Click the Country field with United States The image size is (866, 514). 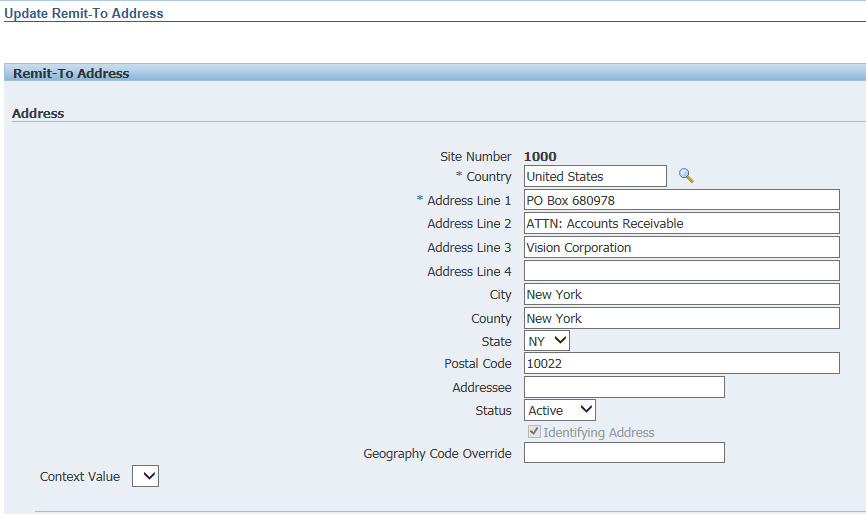tap(594, 176)
